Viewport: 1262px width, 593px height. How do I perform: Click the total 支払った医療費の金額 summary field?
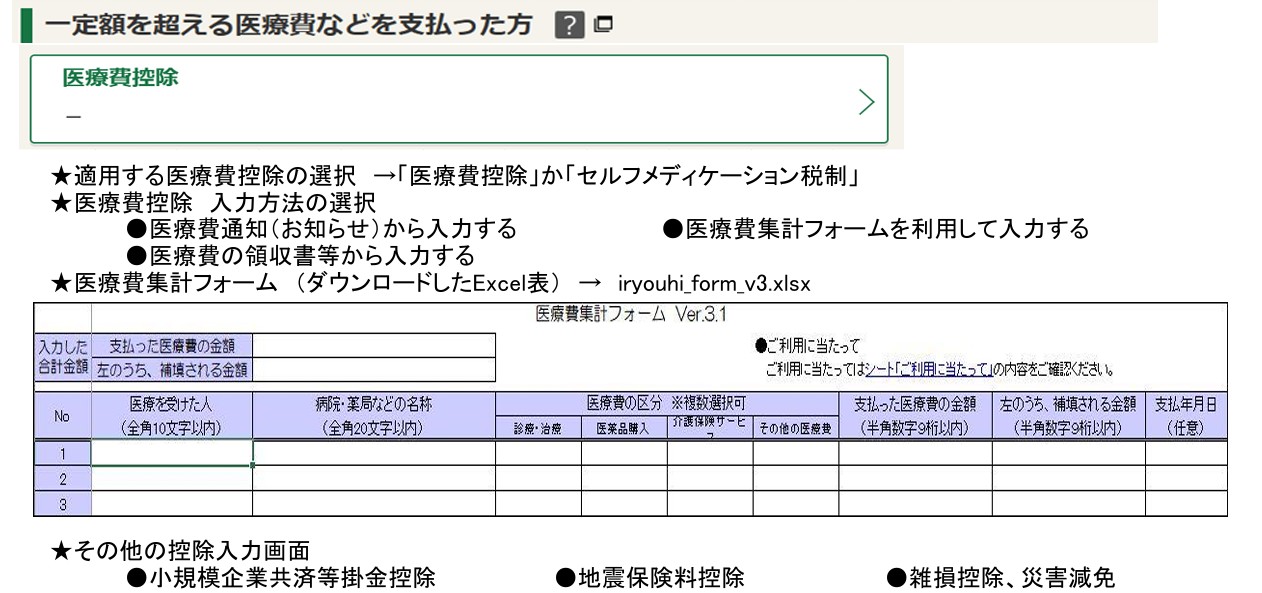pyautogui.click(x=373, y=346)
